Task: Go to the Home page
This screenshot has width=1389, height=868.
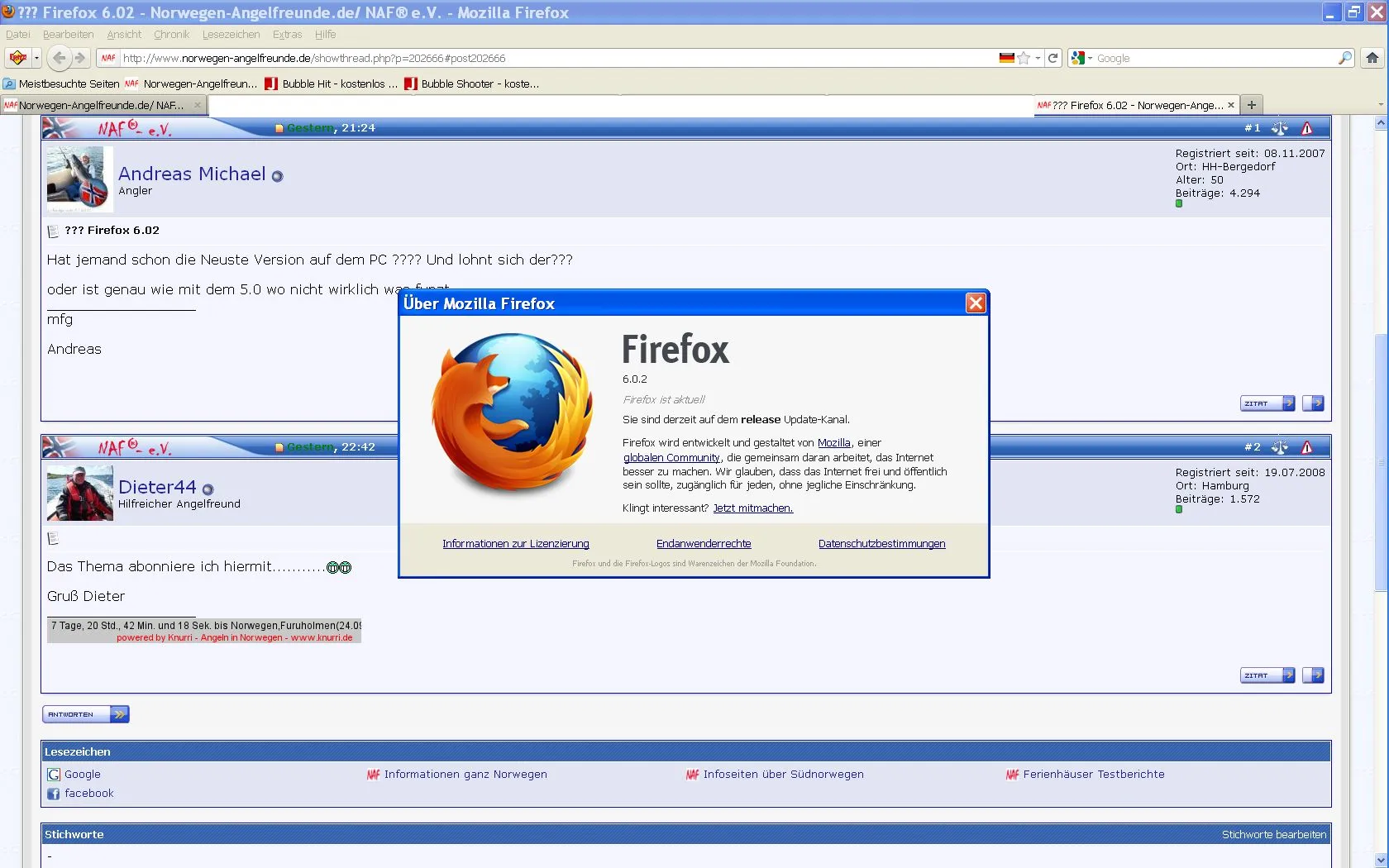Action: 1372,58
